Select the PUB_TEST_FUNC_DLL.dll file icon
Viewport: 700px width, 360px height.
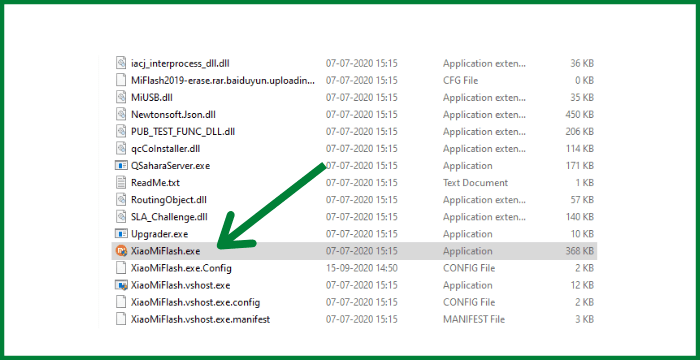pyautogui.click(x=121, y=132)
